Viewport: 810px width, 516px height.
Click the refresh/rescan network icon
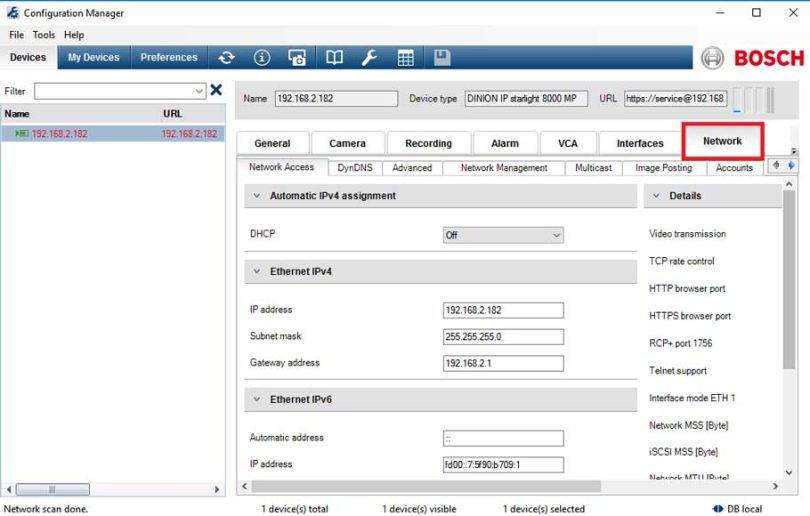click(227, 58)
